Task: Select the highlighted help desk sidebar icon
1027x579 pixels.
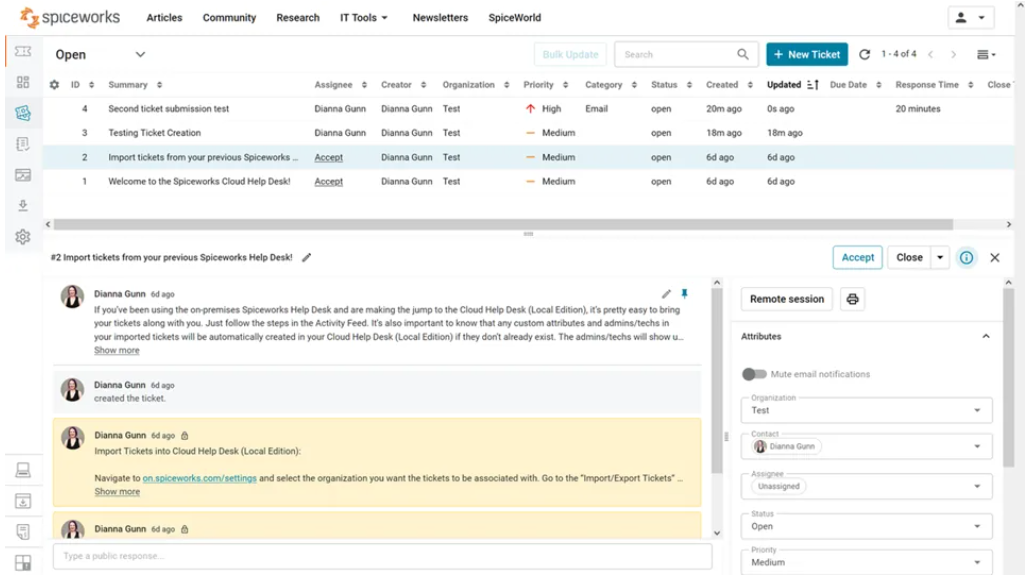Action: point(23,113)
